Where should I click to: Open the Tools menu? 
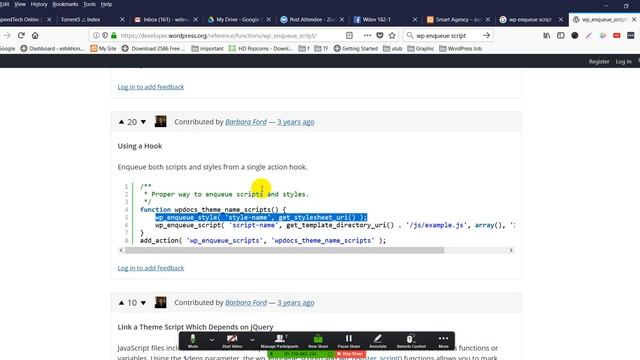click(x=89, y=4)
